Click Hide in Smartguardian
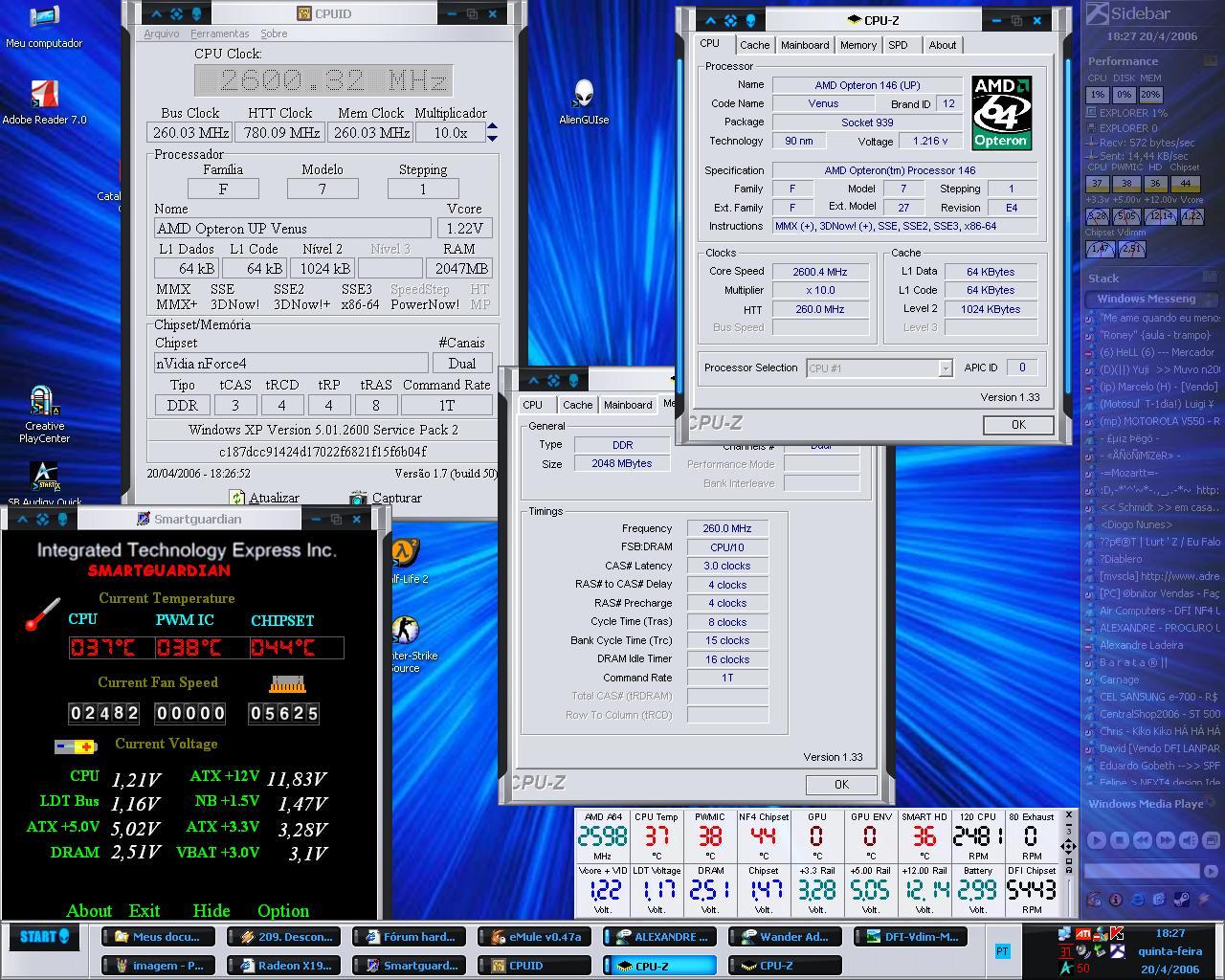 (x=212, y=910)
